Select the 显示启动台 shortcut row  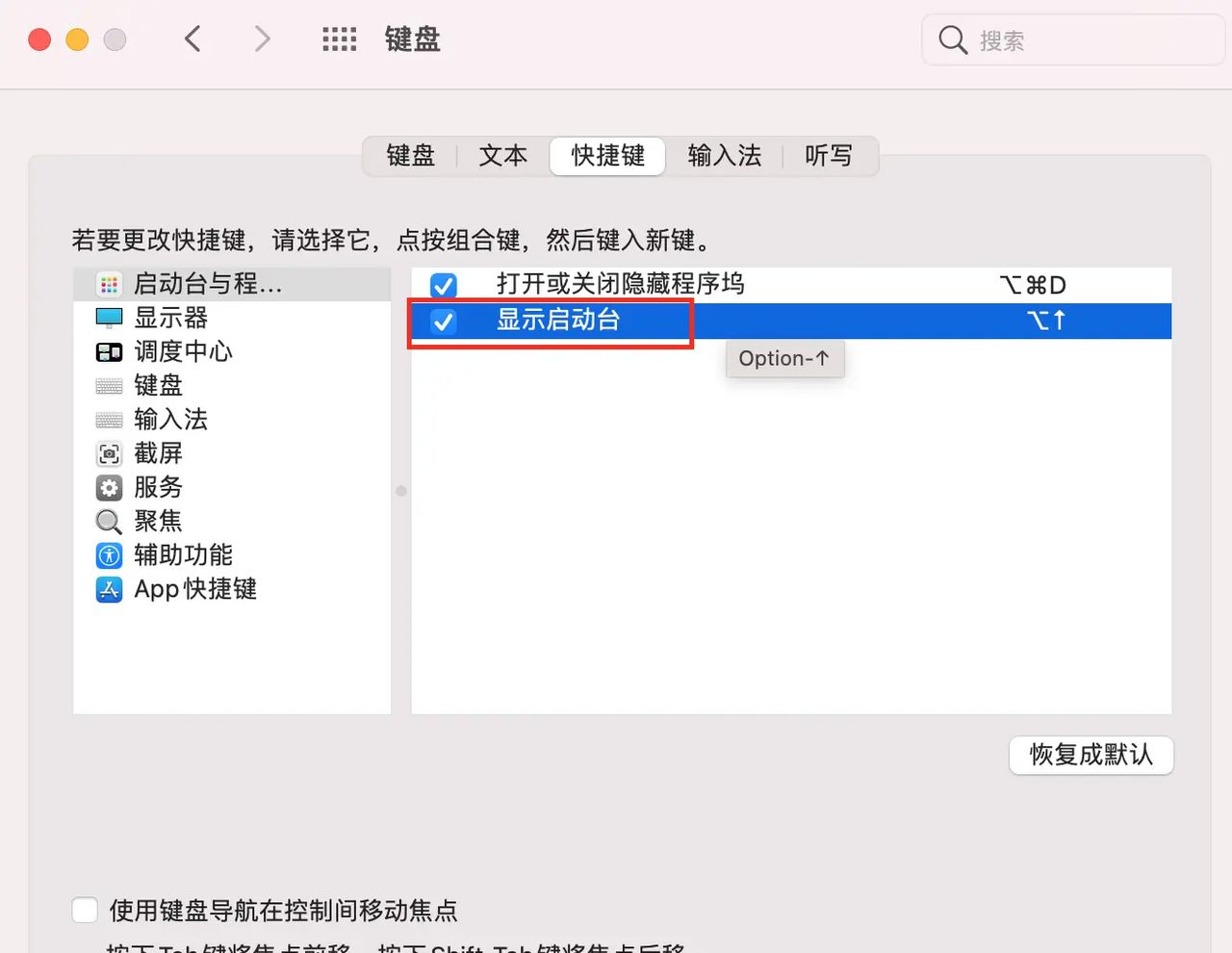pos(674,322)
